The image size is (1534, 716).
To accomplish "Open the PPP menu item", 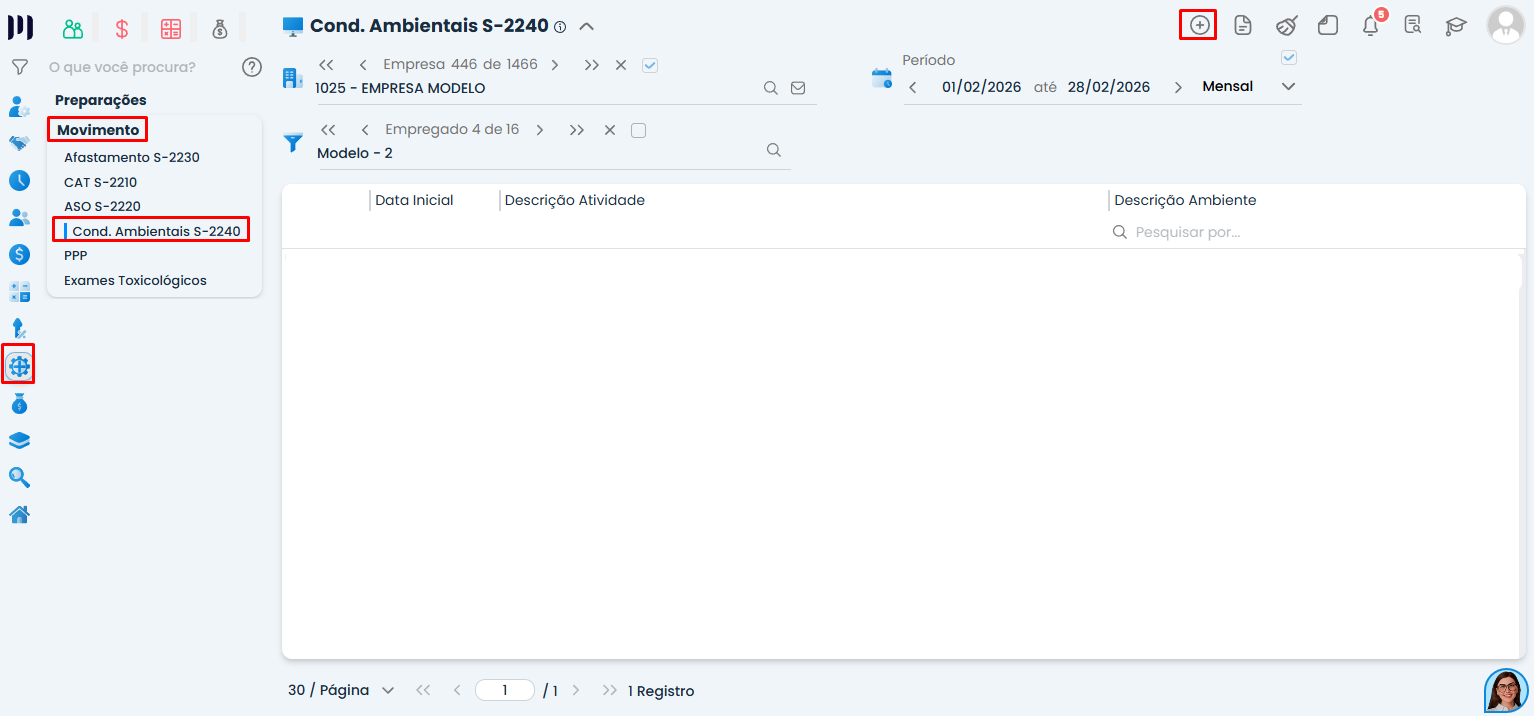I will [76, 255].
